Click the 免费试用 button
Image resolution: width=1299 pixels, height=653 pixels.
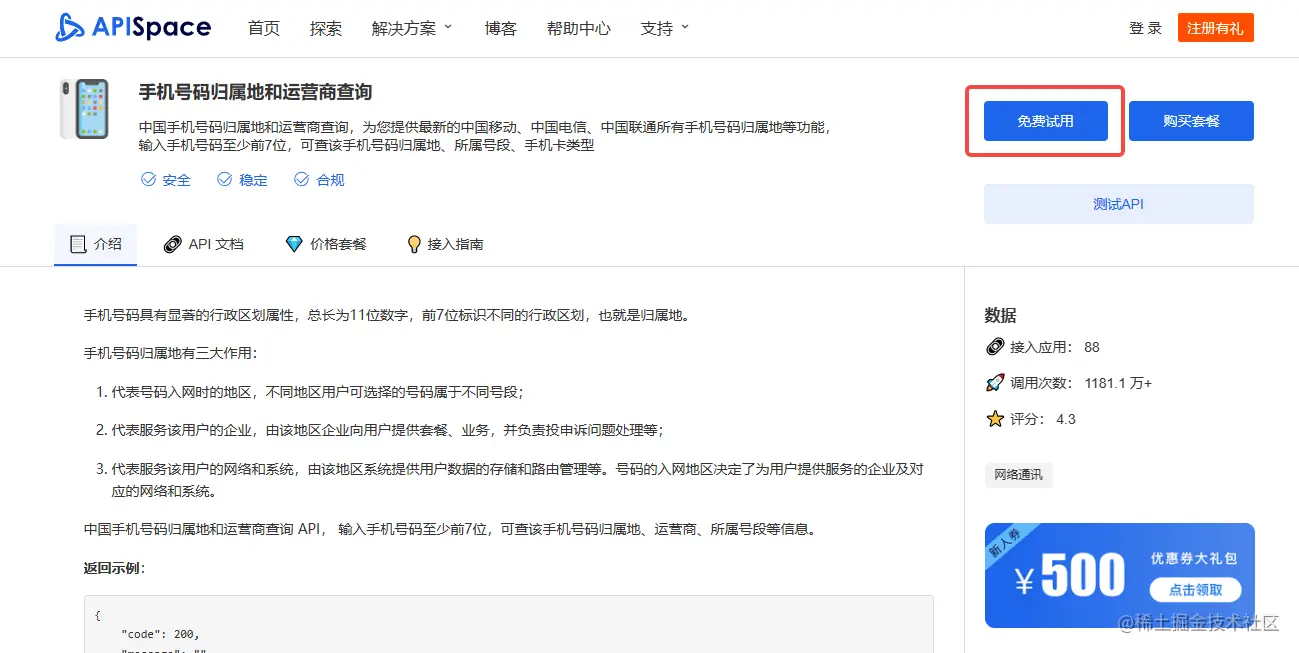click(x=1046, y=121)
